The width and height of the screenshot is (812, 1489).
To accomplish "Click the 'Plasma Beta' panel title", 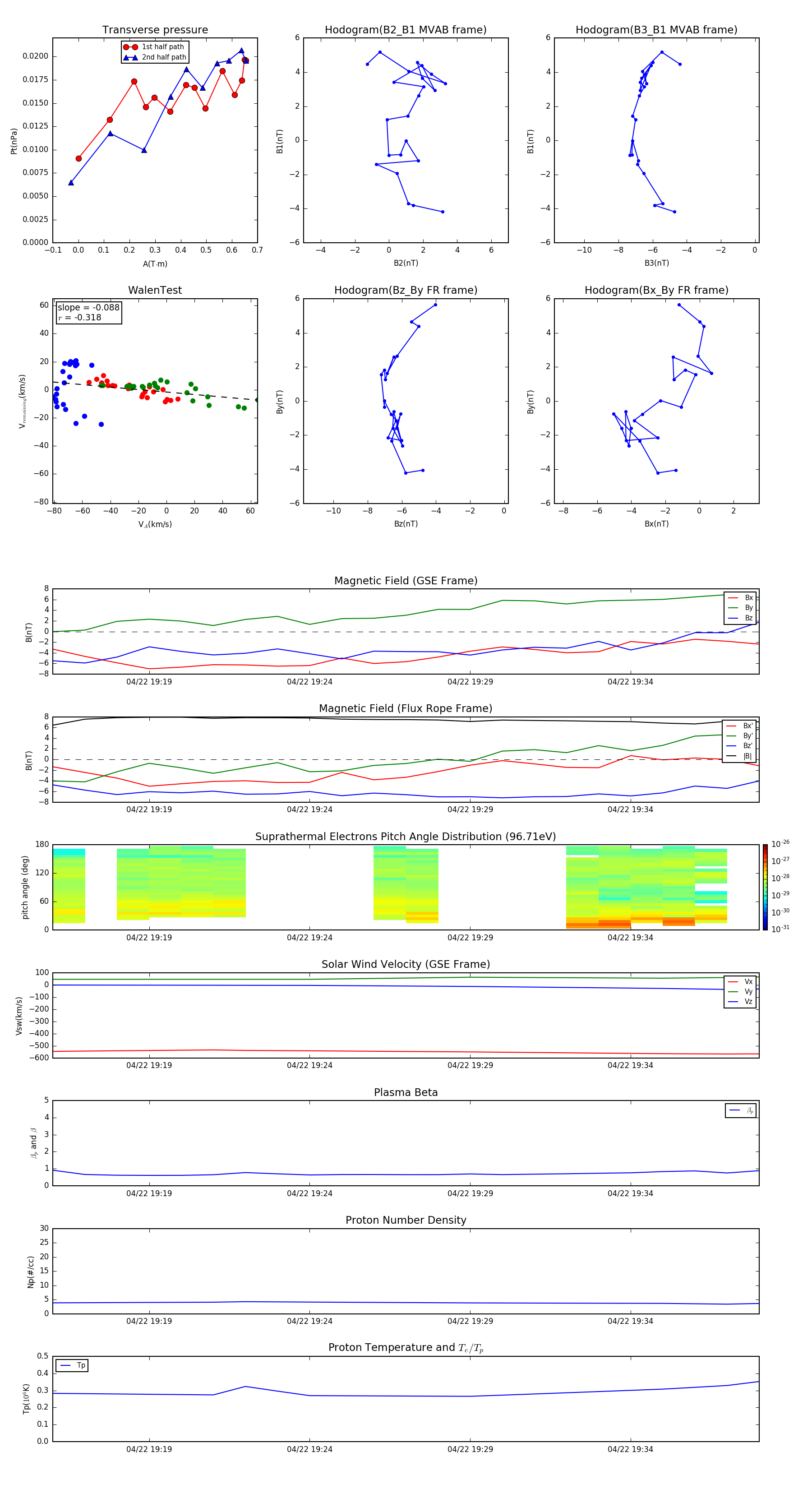I will (x=406, y=1092).
